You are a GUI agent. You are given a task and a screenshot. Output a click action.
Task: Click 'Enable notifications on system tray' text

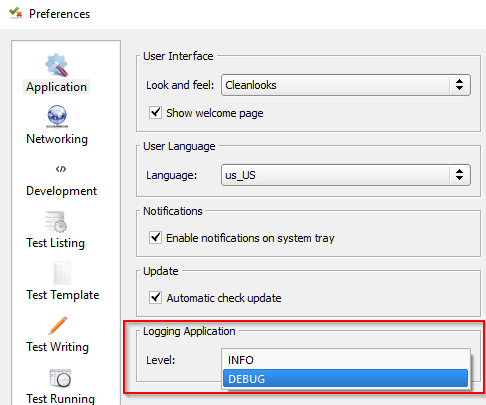click(250, 238)
